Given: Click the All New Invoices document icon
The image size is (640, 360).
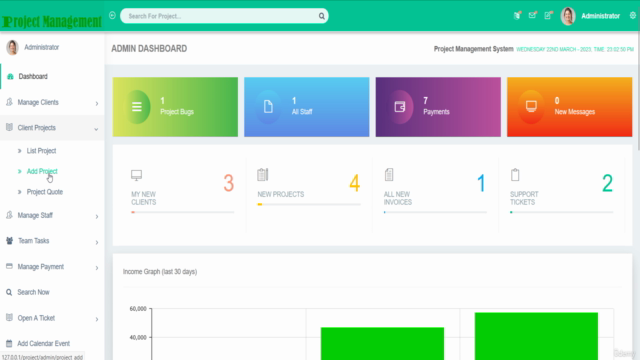Looking at the screenshot, I should pyautogui.click(x=389, y=175).
